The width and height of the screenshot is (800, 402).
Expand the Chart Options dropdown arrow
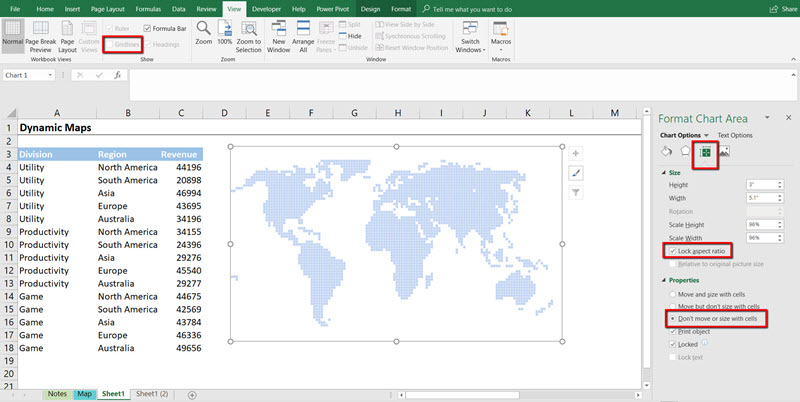[707, 135]
